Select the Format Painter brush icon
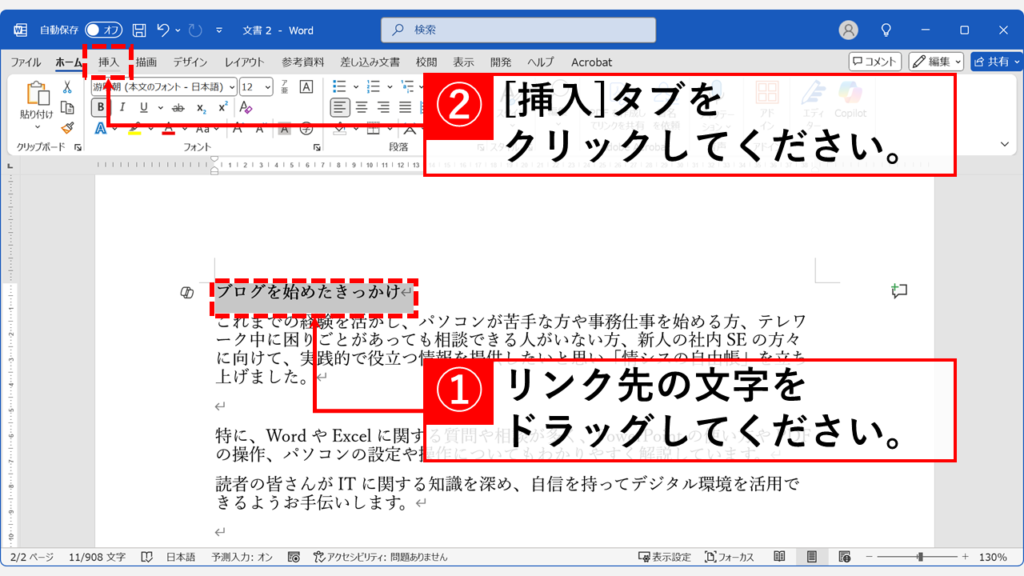Image resolution: width=1024 pixels, height=576 pixels. tap(67, 127)
